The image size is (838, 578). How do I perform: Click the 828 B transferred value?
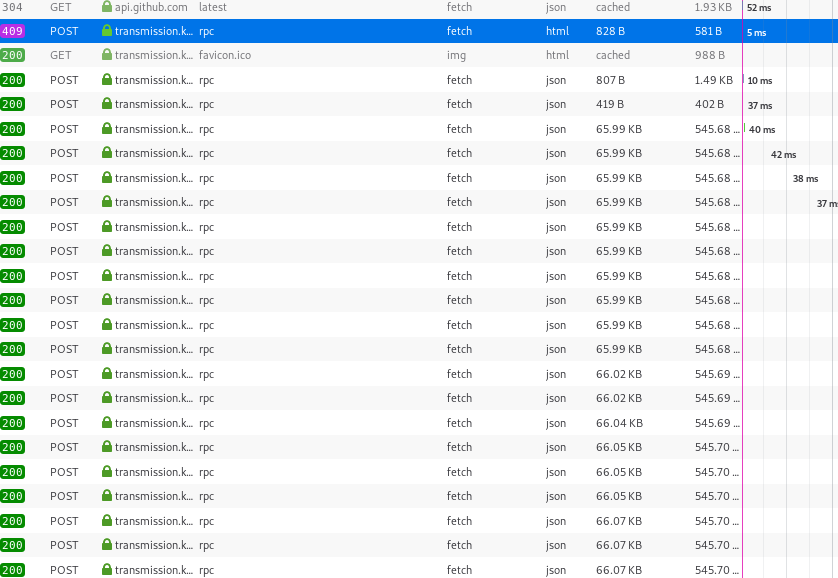coord(610,31)
